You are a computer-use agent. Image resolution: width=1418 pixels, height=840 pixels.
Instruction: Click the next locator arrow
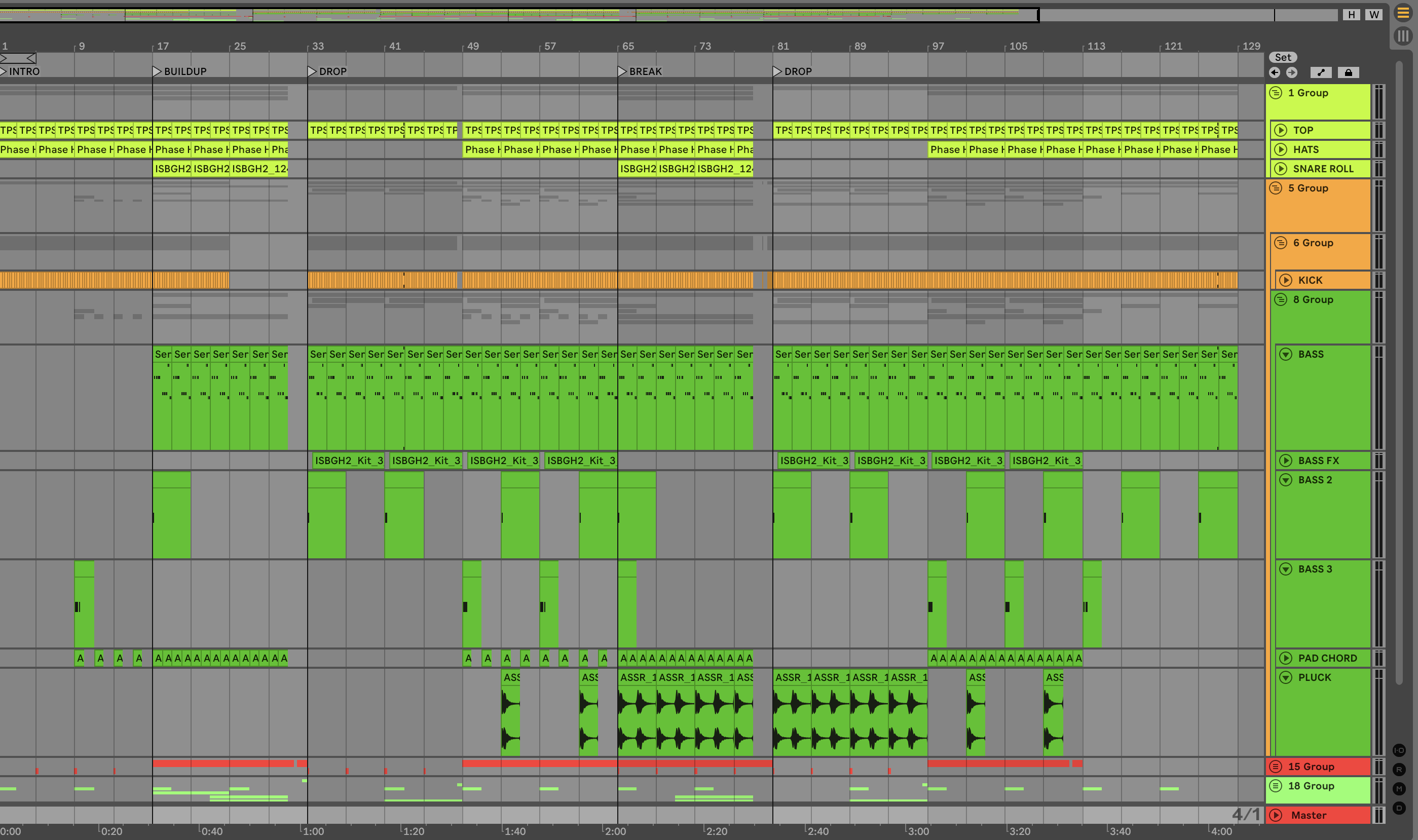pyautogui.click(x=1292, y=72)
